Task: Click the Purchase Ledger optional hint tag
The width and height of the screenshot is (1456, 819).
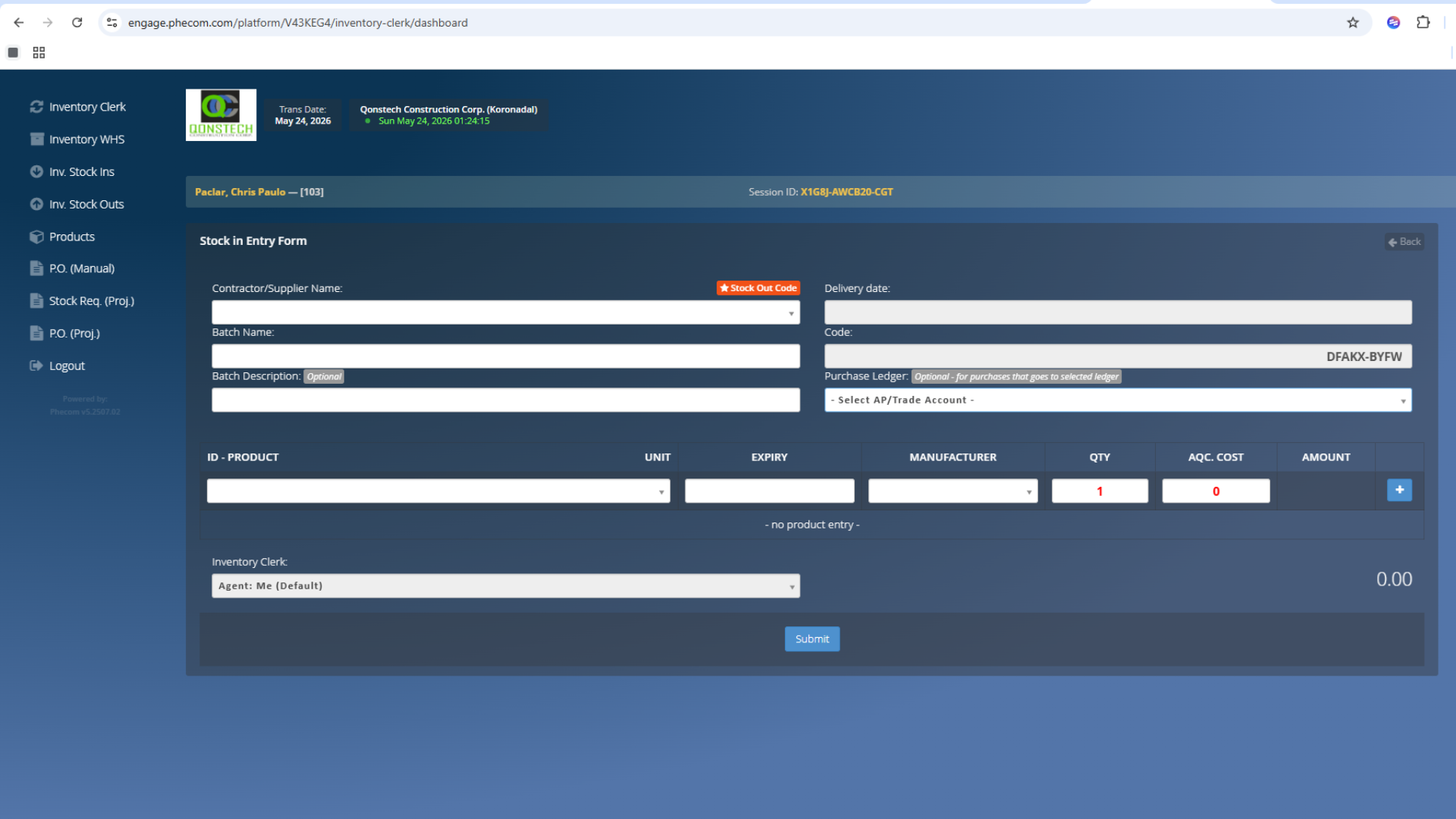Action: click(x=1016, y=377)
